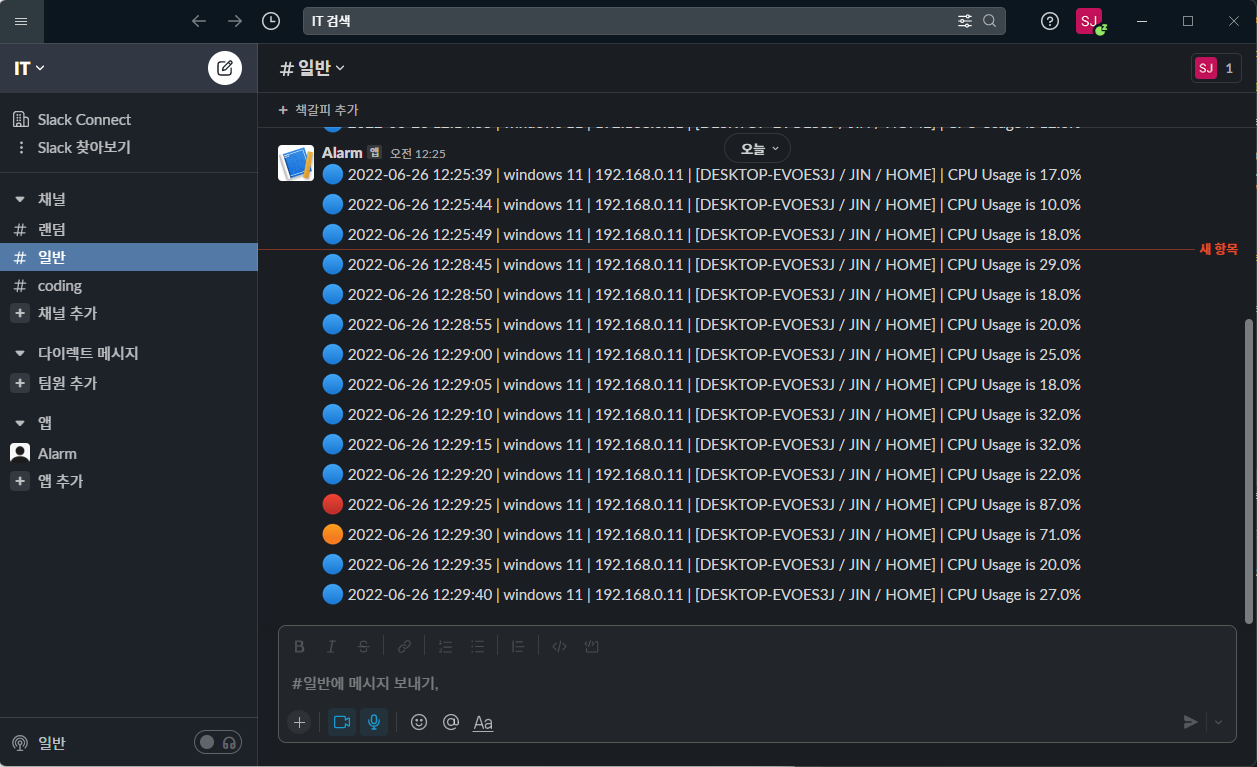Toggle italic formatting
The image size is (1257, 767).
tap(331, 646)
